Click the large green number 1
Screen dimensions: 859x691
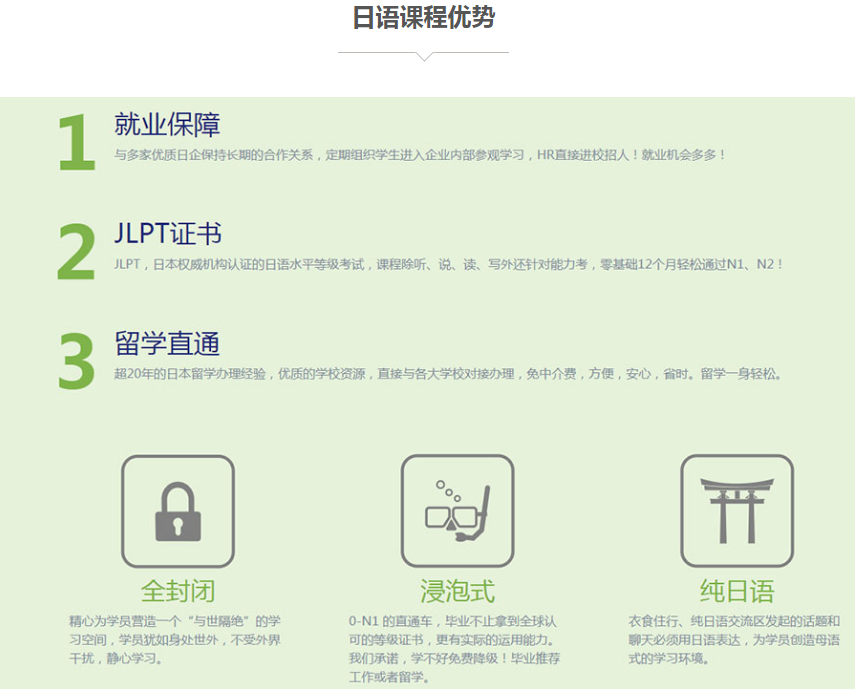pyautogui.click(x=76, y=143)
